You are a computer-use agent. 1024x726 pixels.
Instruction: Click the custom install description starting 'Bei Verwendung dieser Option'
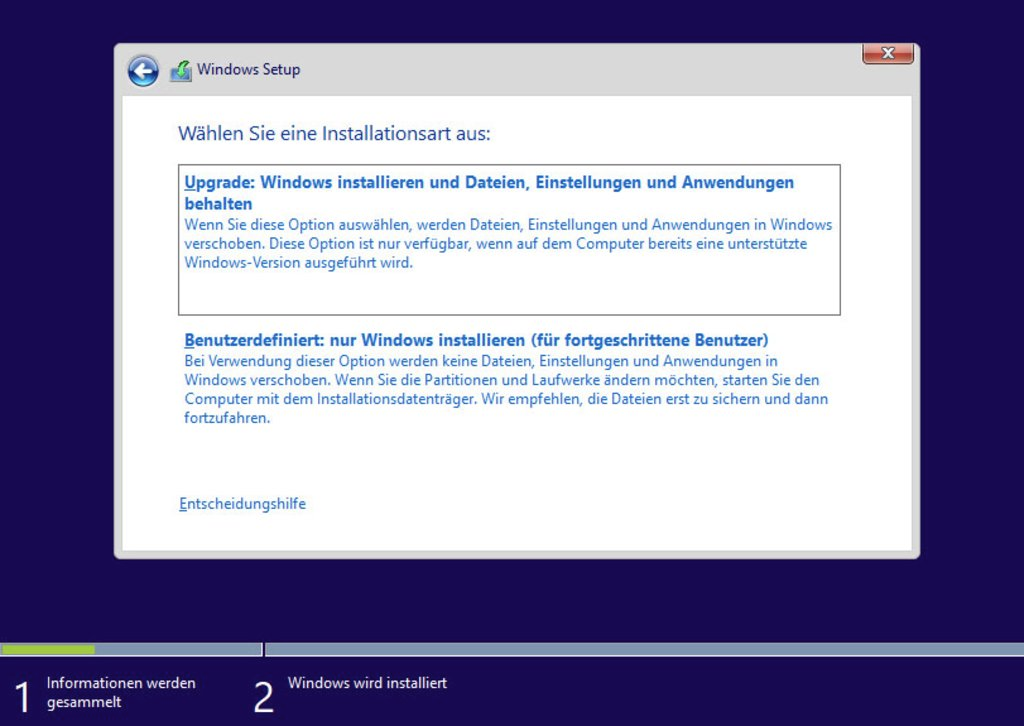coord(506,389)
